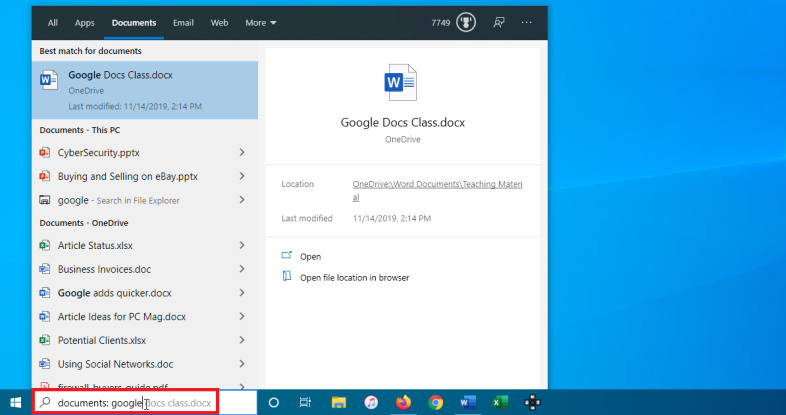This screenshot has width=786, height=415.
Task: Click the Excel icon beside Article Status.xlsx
Action: (45, 246)
